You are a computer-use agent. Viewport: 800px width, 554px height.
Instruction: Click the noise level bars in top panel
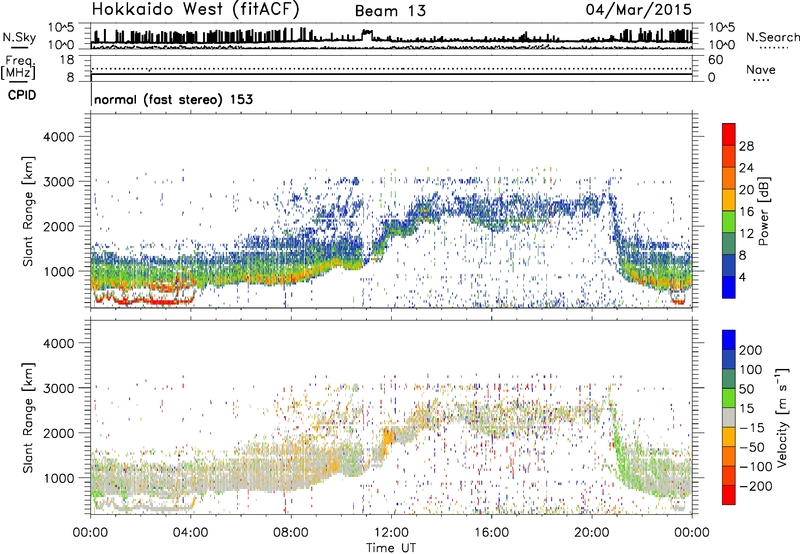(x=391, y=36)
